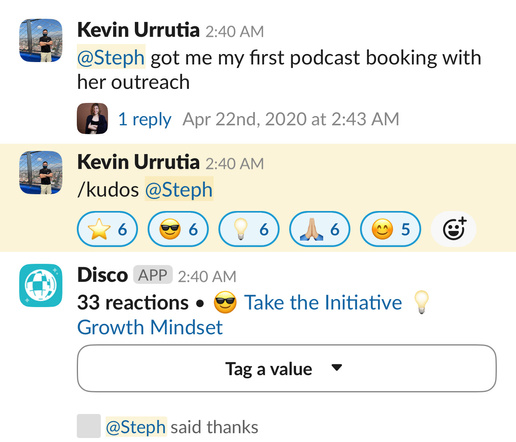
Task: Open the Tag a value dropdown
Action: click(x=287, y=368)
